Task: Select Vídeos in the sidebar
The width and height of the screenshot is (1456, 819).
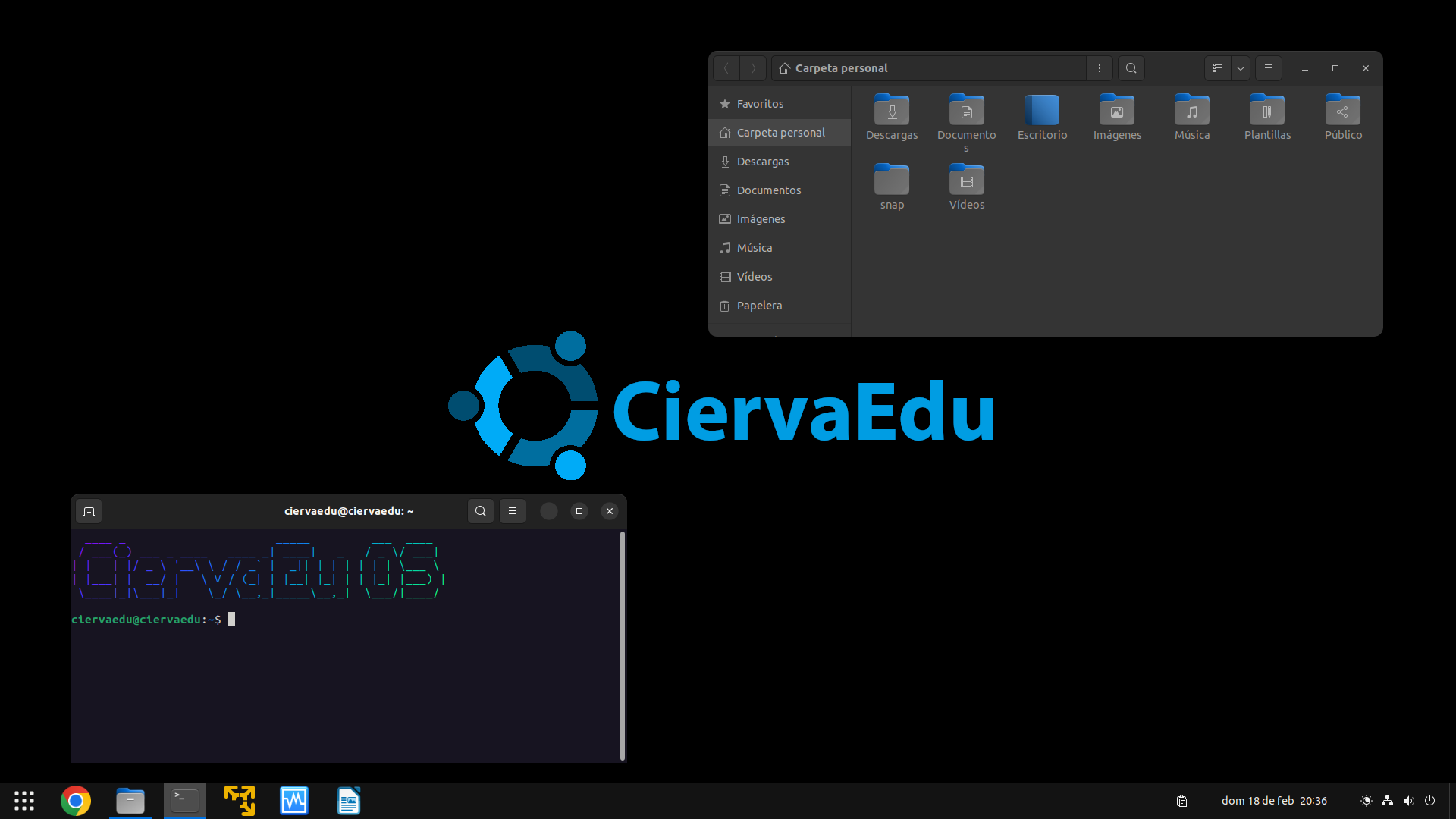Action: point(780,277)
